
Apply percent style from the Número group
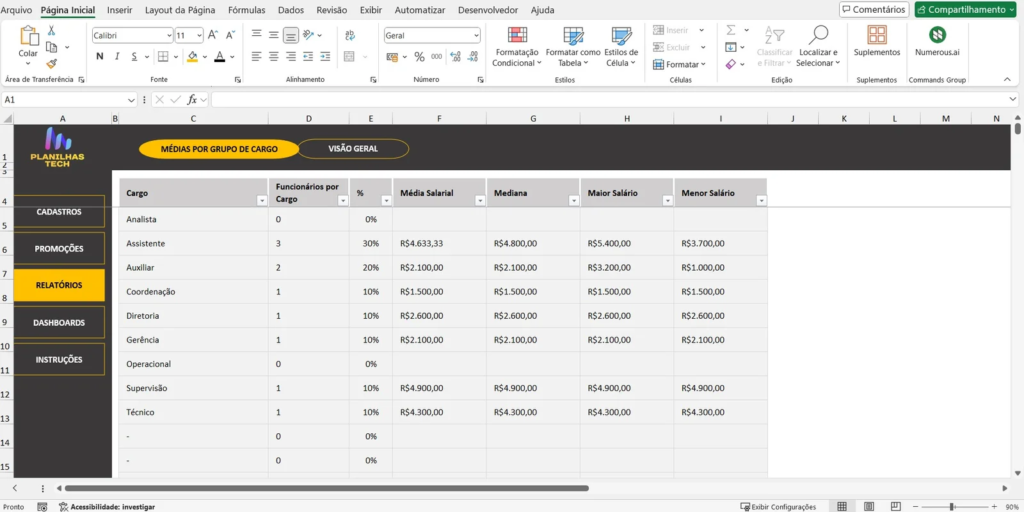click(x=419, y=57)
